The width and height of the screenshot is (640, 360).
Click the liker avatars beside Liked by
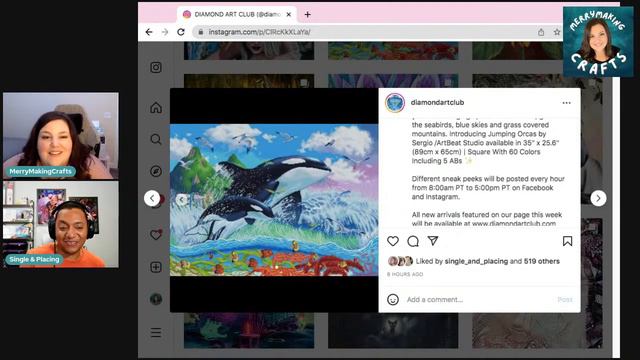(x=400, y=261)
